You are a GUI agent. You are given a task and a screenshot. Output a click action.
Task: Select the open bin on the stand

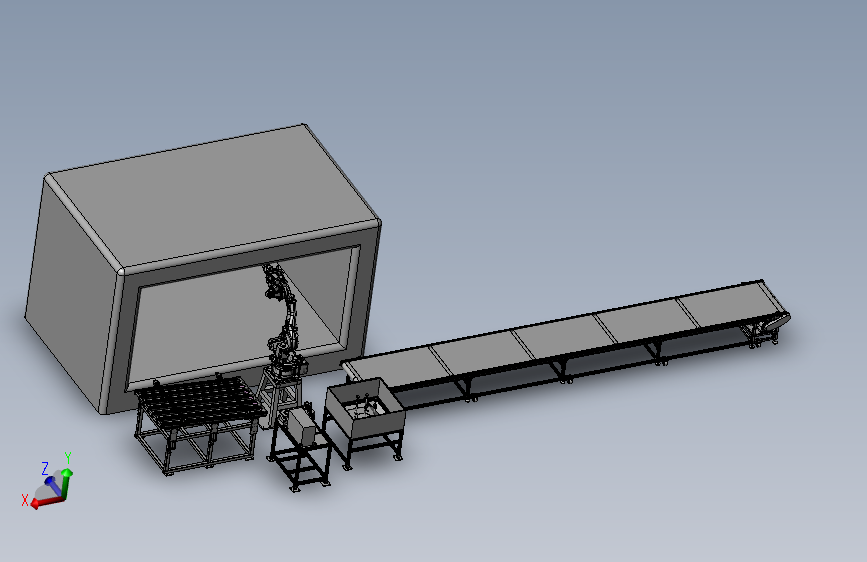(x=364, y=408)
